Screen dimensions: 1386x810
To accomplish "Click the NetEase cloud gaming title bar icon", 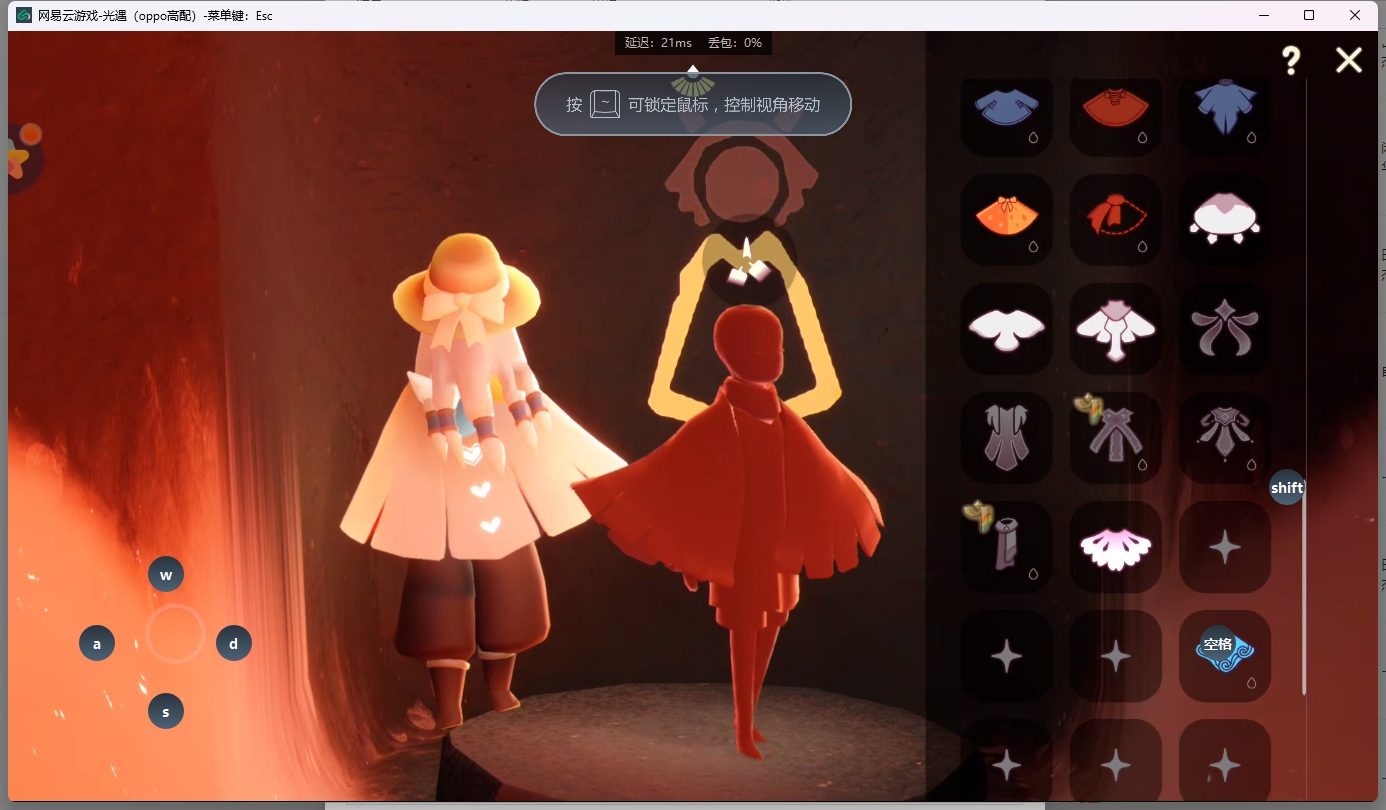I will tap(24, 15).
